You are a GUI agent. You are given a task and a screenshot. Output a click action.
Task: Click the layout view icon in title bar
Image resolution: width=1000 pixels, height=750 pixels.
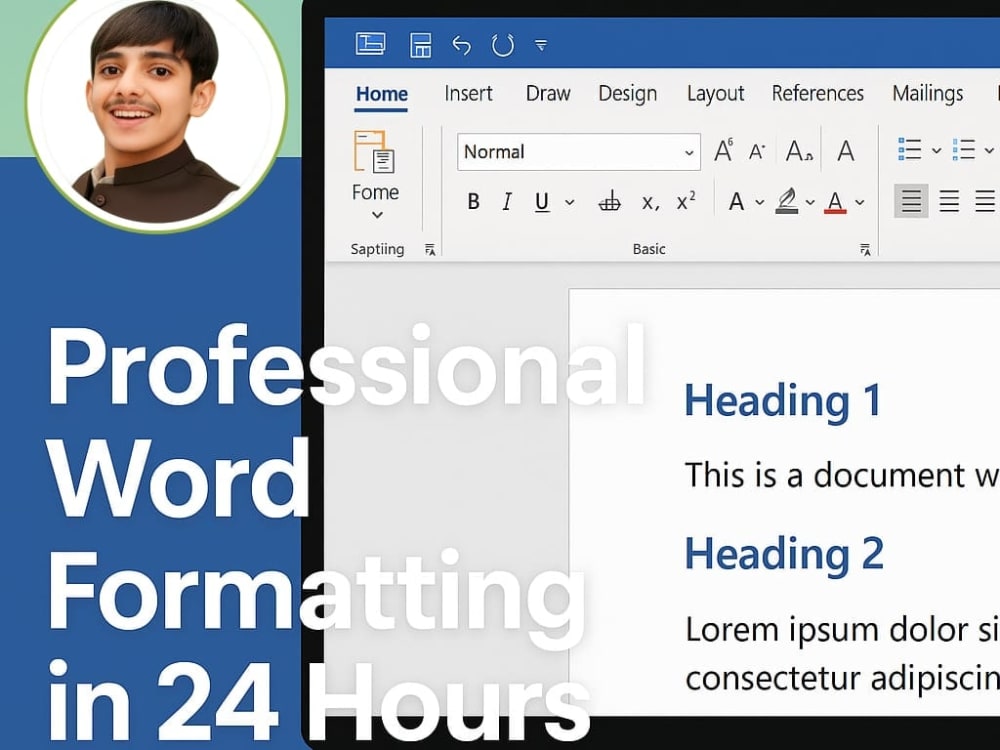(371, 44)
